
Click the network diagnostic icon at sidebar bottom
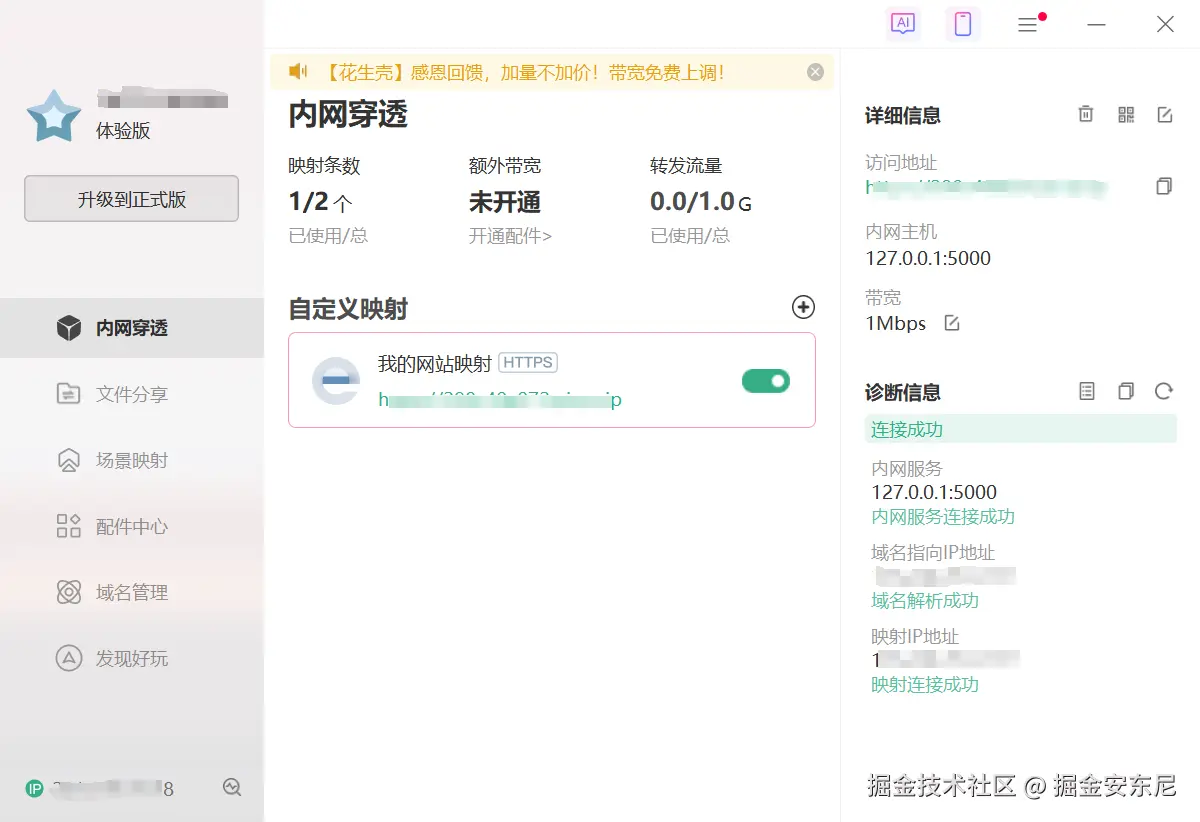(x=232, y=788)
